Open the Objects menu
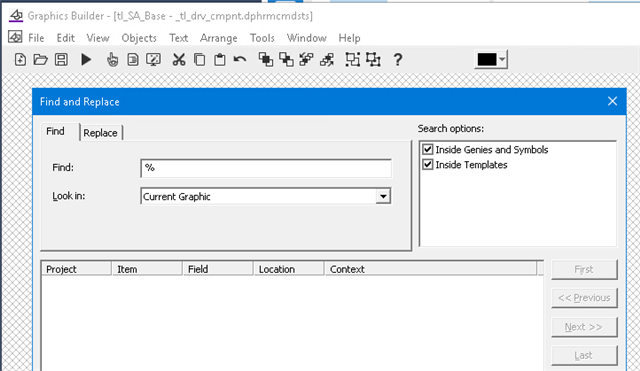This screenshot has width=640, height=371. [x=139, y=38]
